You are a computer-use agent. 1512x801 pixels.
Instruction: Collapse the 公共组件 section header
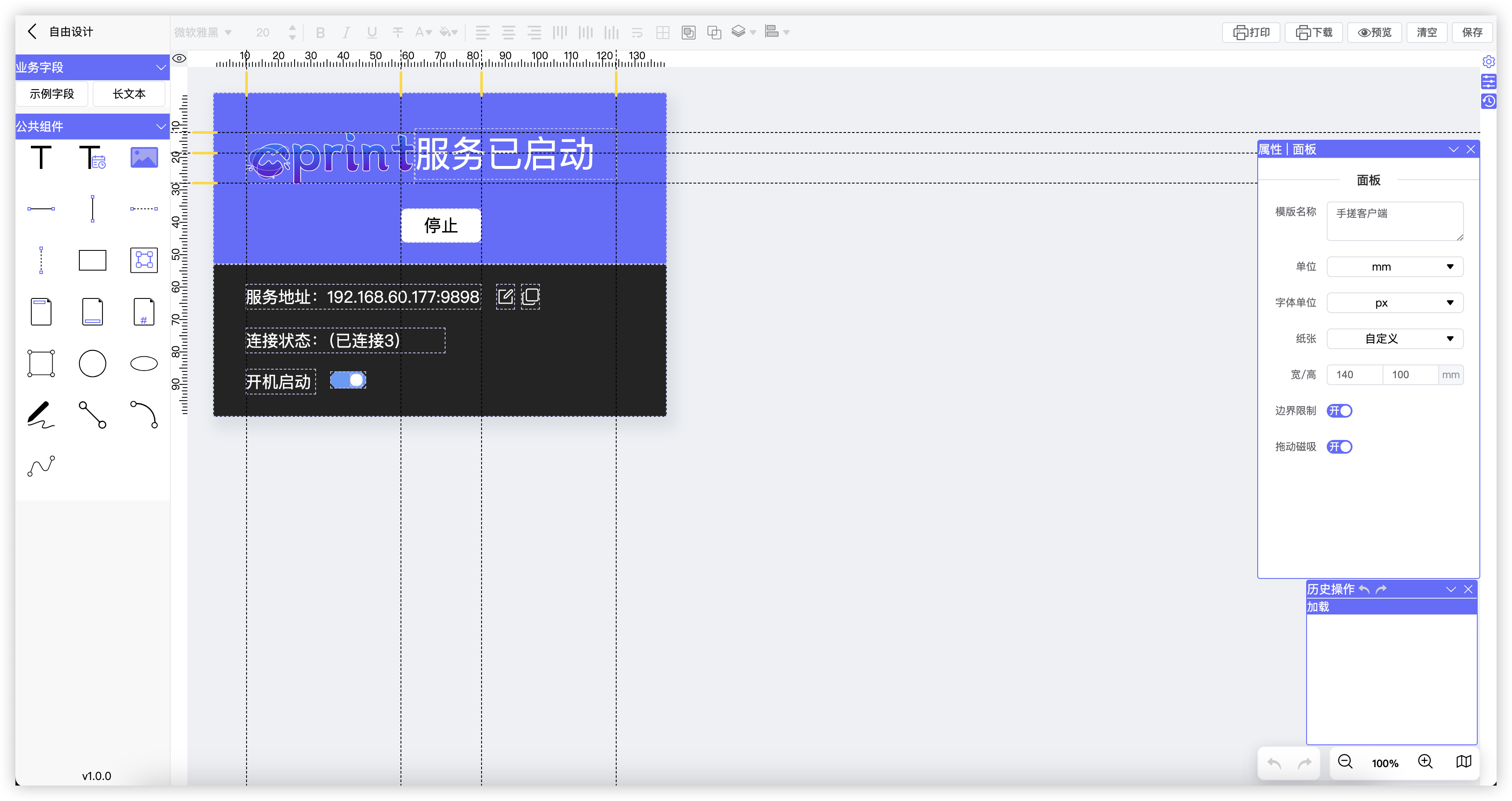click(161, 126)
